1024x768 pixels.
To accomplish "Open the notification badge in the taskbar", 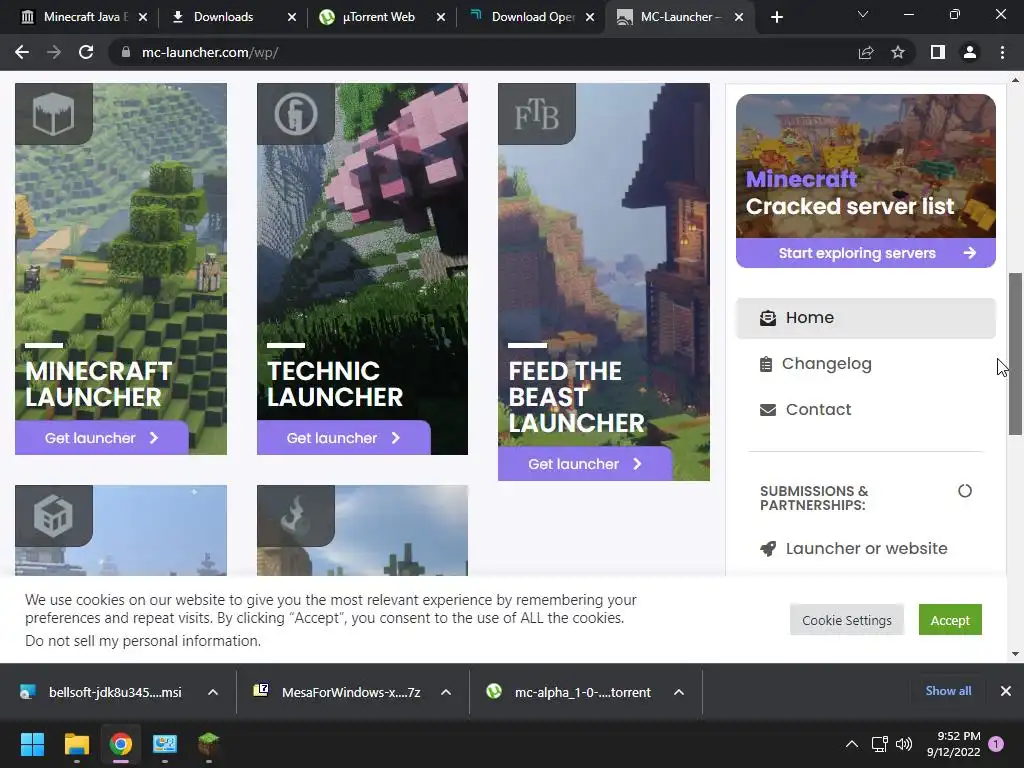I will 996,744.
